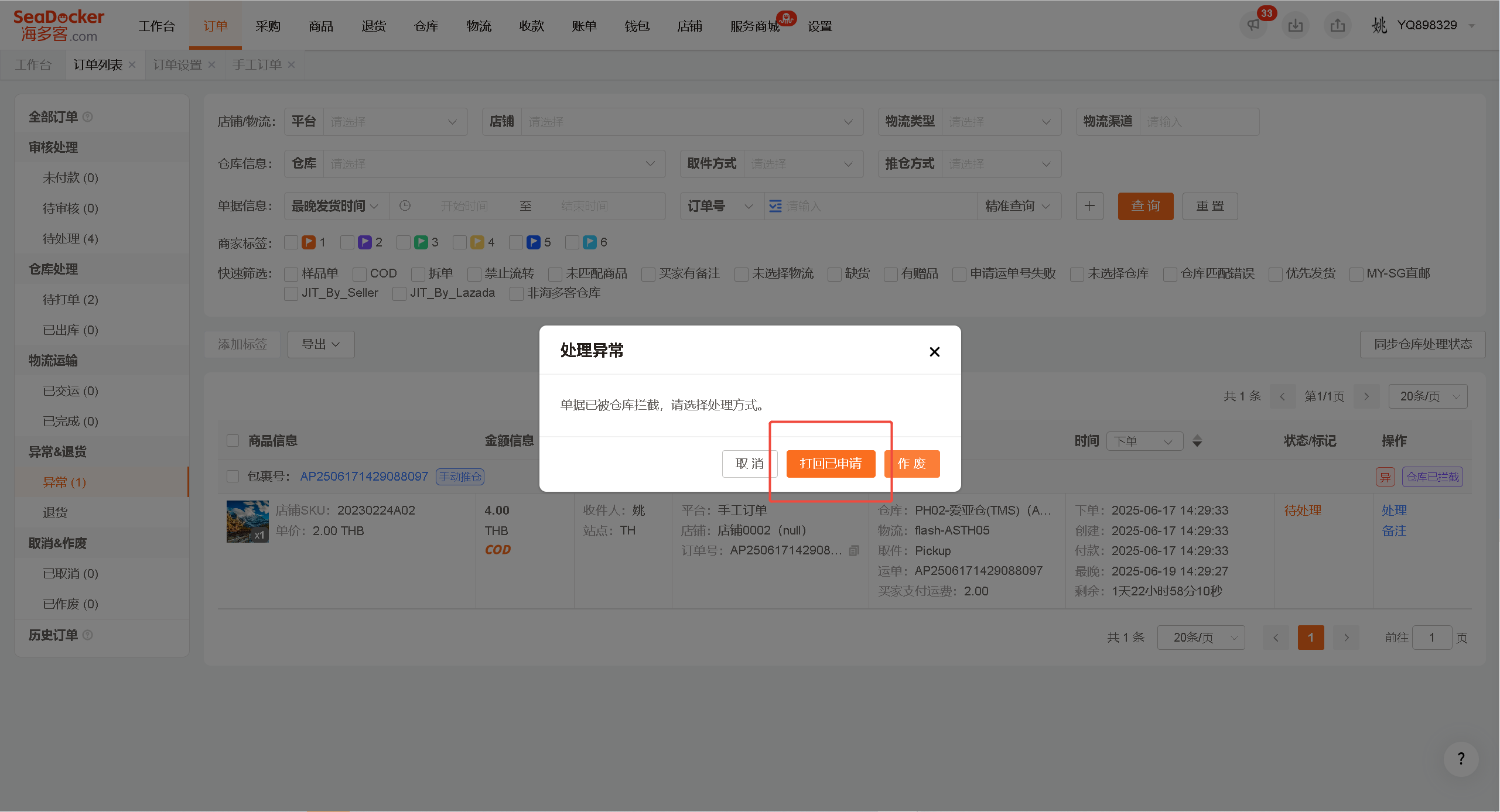Close the 处理异常 dialog with X

[935, 351]
